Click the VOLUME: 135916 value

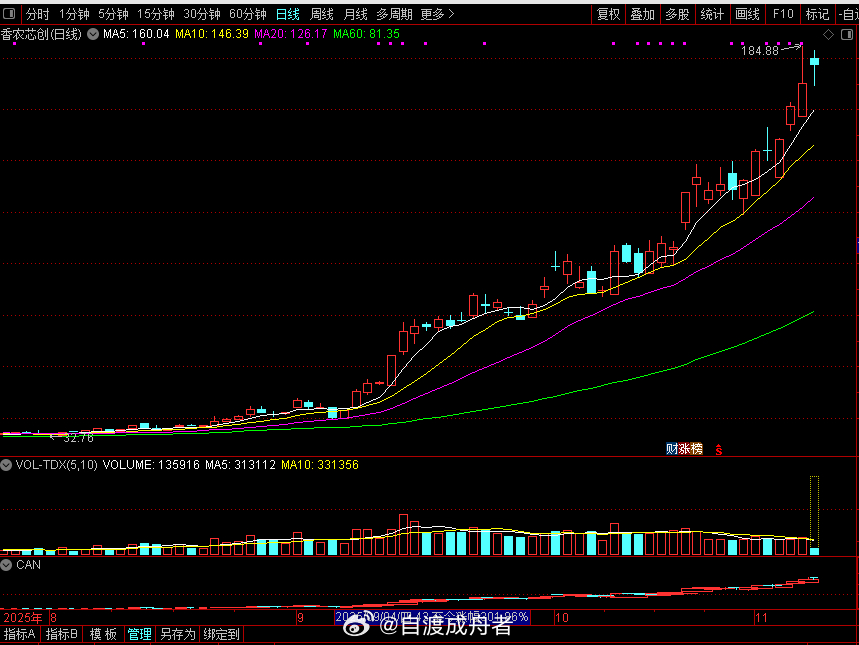tap(151, 465)
